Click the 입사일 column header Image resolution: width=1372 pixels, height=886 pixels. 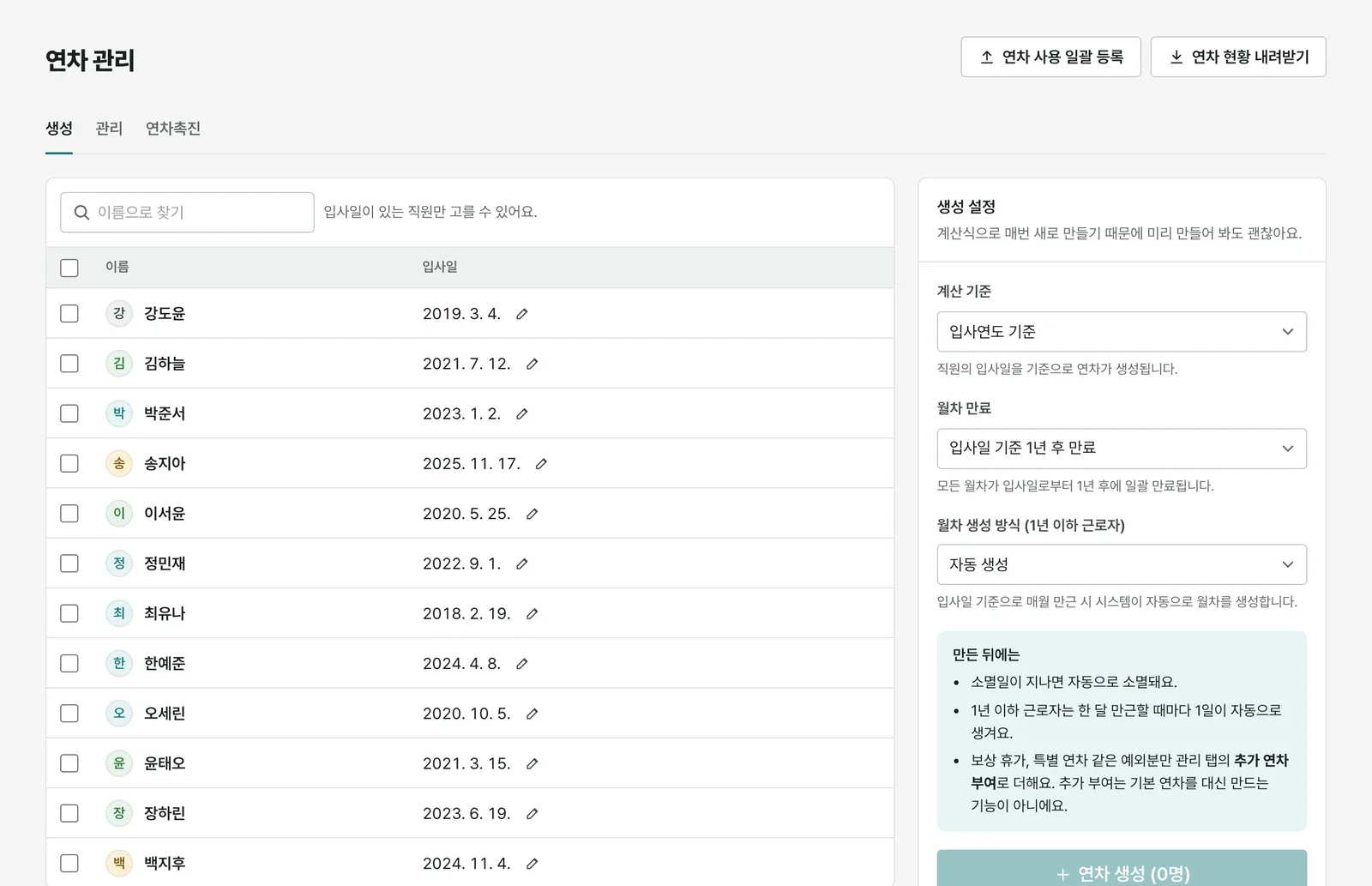[x=440, y=267]
